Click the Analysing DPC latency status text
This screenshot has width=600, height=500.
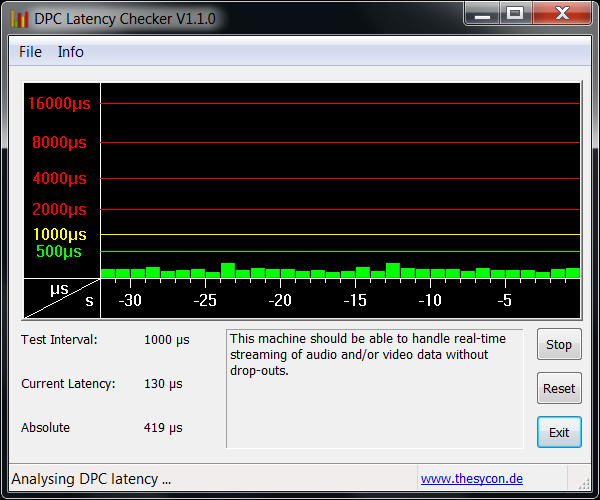click(91, 479)
